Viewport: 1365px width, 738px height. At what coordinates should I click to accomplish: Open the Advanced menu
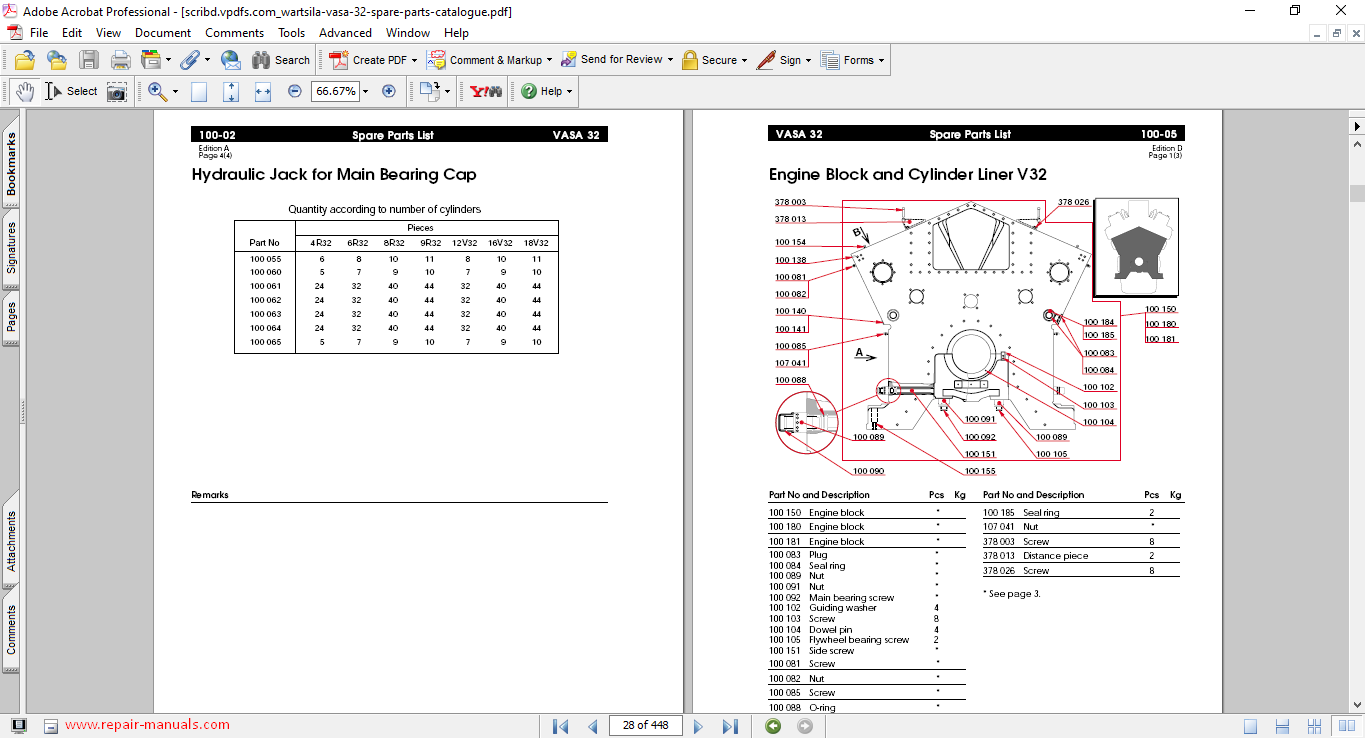[345, 33]
